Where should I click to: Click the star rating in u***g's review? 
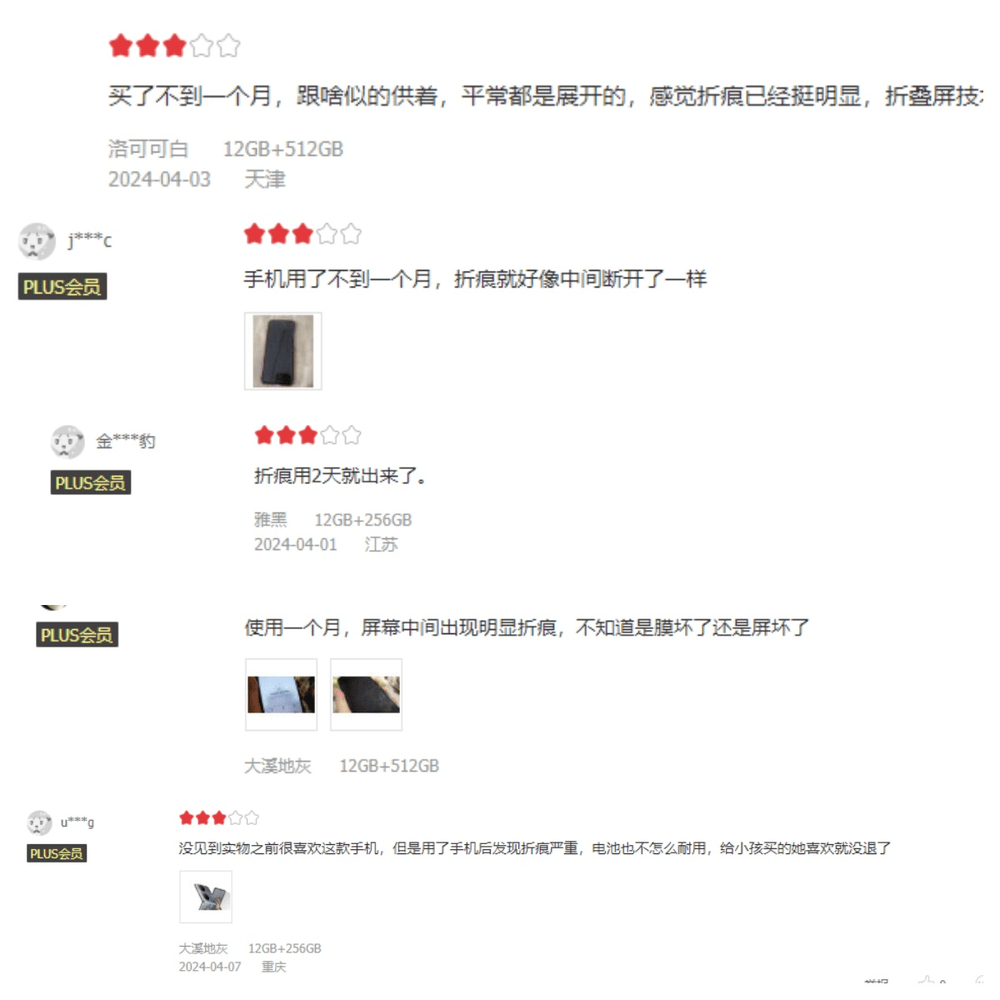coord(219,818)
